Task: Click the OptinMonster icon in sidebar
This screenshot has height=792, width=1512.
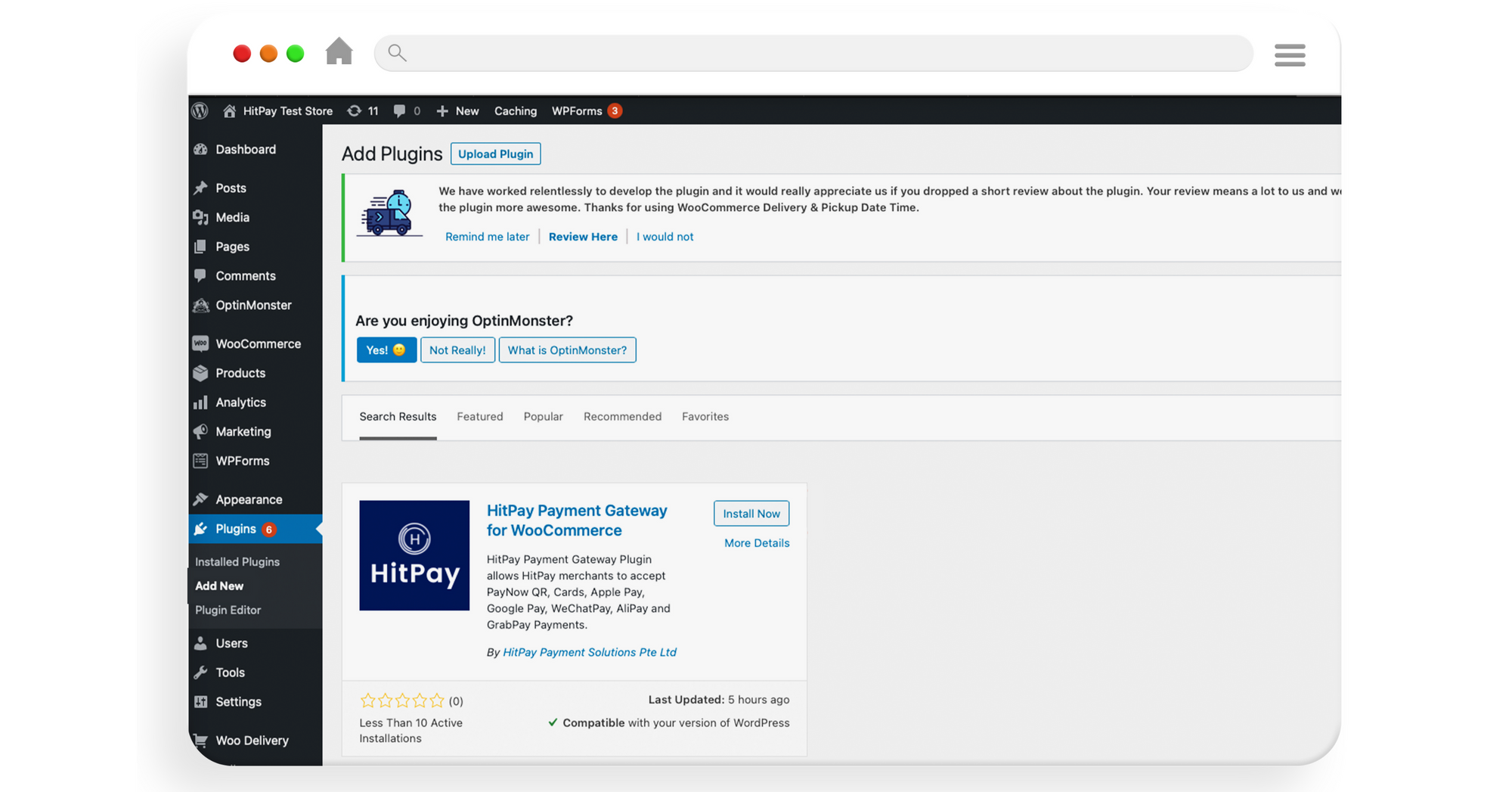Action: [200, 305]
